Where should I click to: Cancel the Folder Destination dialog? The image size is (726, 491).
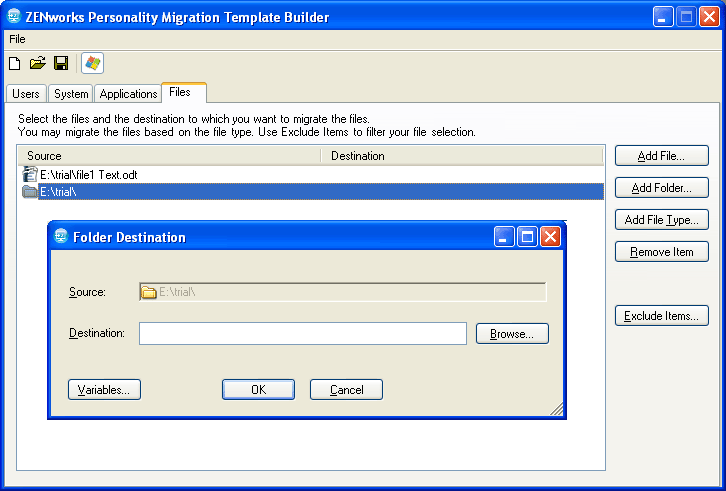(x=346, y=390)
